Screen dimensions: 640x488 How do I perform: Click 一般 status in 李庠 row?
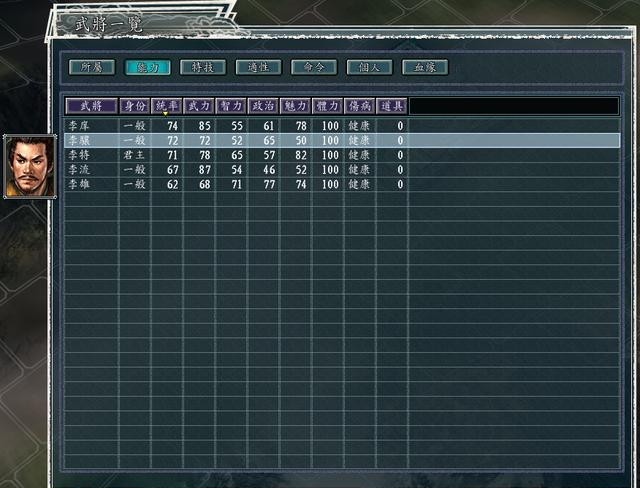134,126
